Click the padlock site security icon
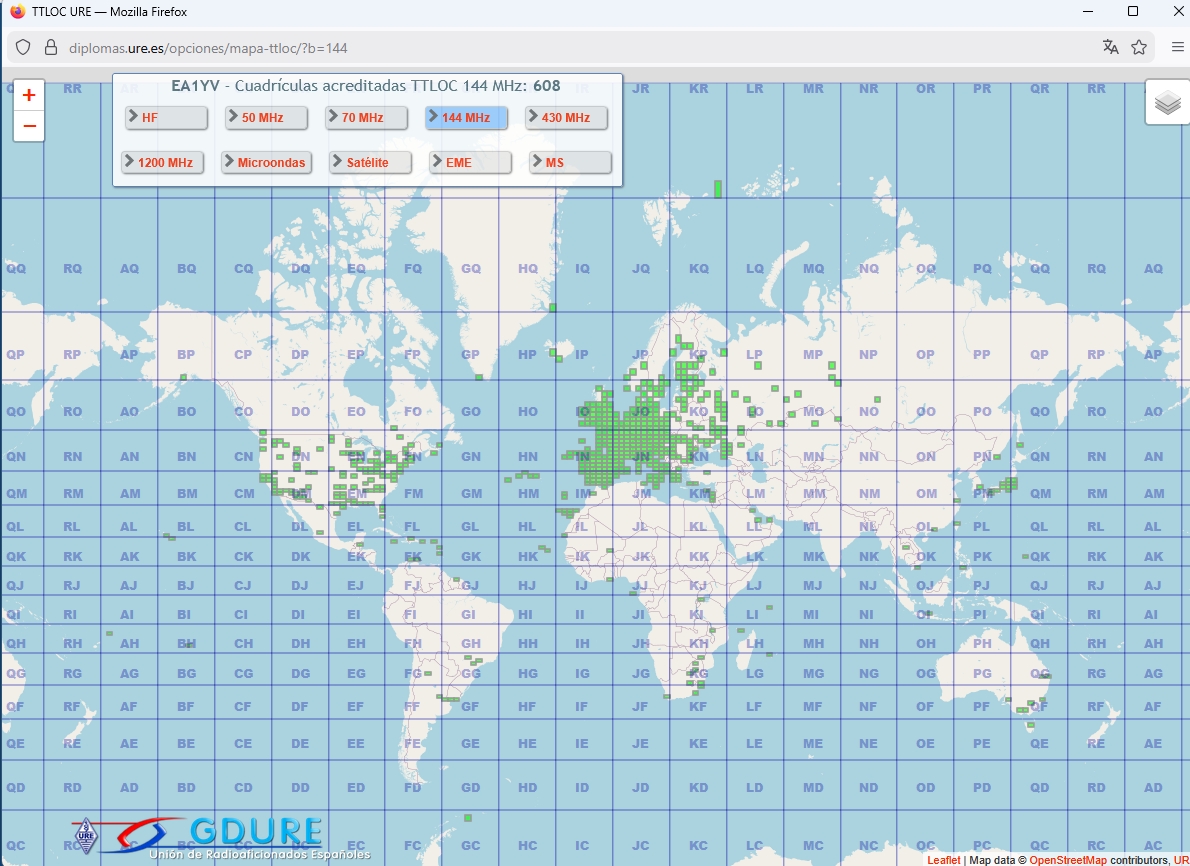Viewport: 1190px width, 866px height. pyautogui.click(x=50, y=47)
